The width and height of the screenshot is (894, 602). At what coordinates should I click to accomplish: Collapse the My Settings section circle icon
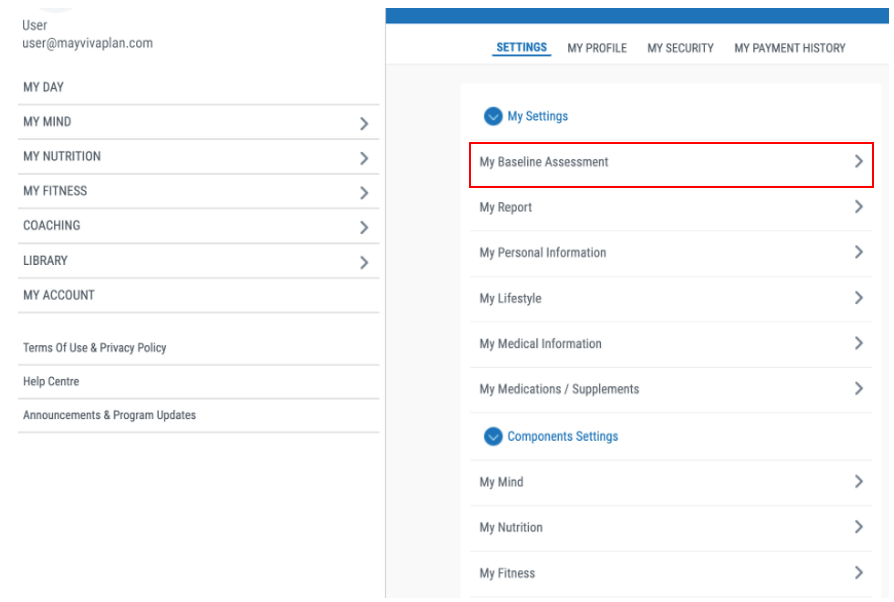click(492, 117)
